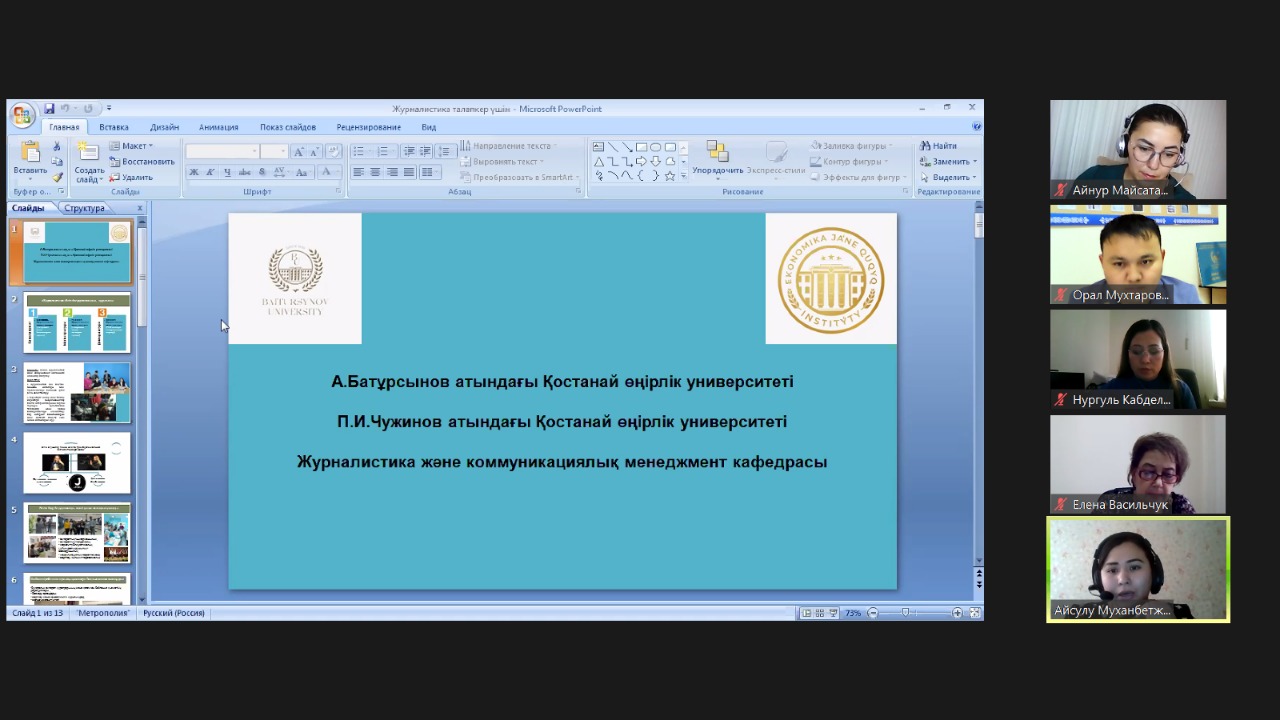Open the Показ слайдов ribbon tab
This screenshot has height=720, width=1280.
point(288,127)
